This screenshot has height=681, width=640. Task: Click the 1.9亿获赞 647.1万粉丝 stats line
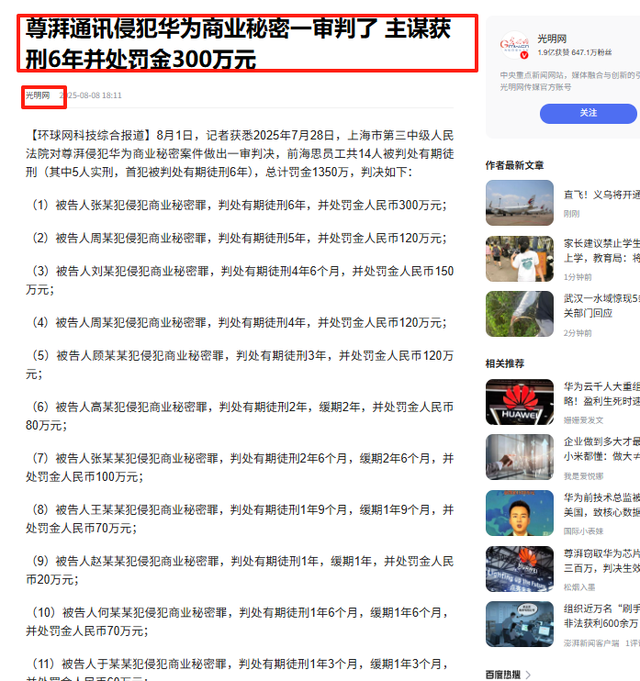click(x=574, y=53)
